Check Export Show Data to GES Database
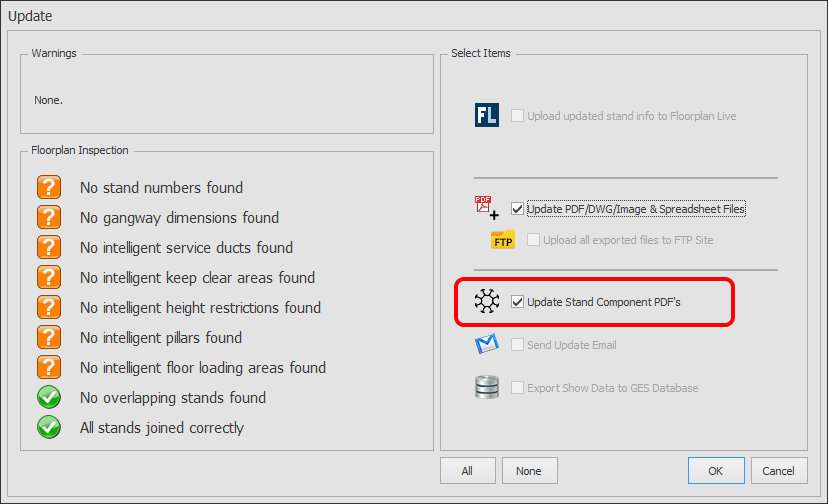The image size is (828, 504). tap(518, 388)
